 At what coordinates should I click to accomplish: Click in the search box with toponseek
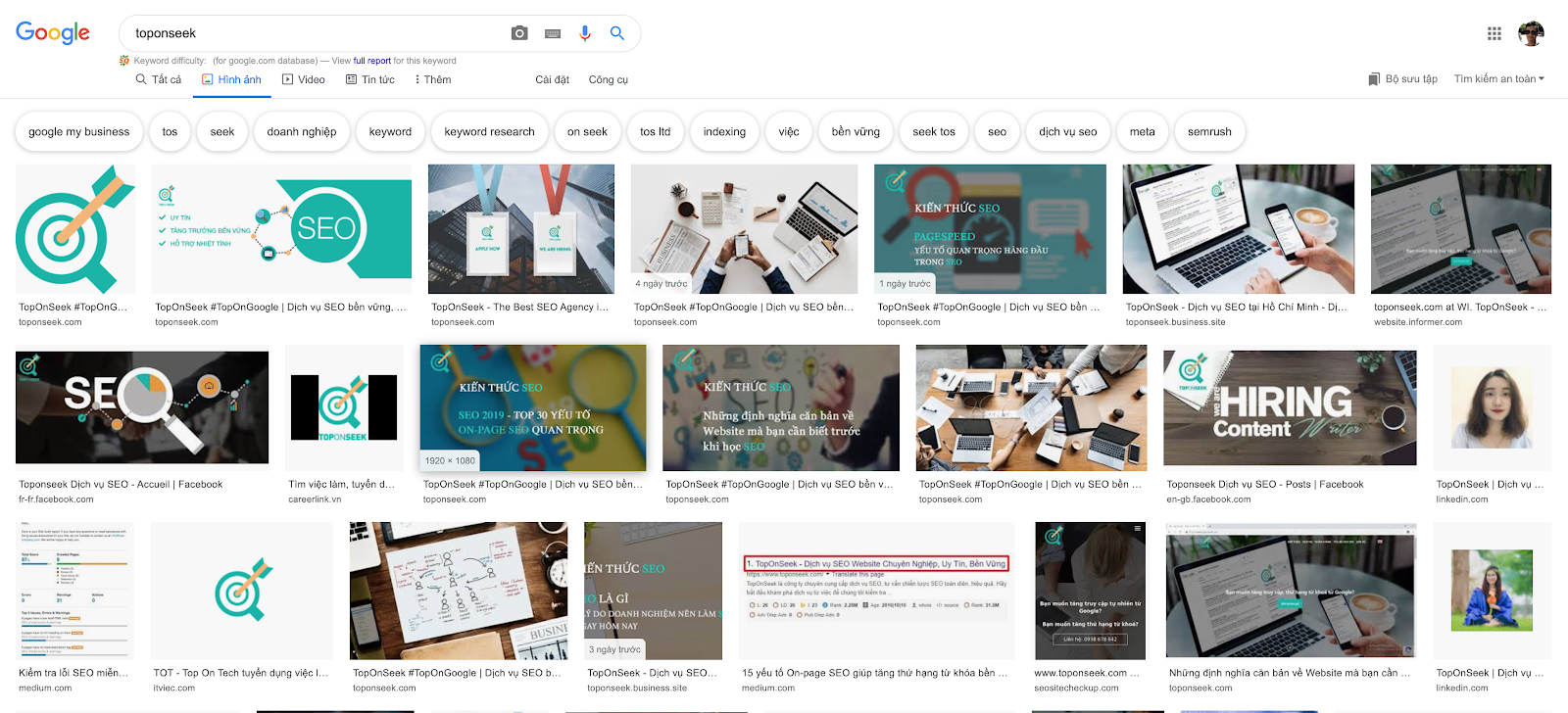pos(314,33)
